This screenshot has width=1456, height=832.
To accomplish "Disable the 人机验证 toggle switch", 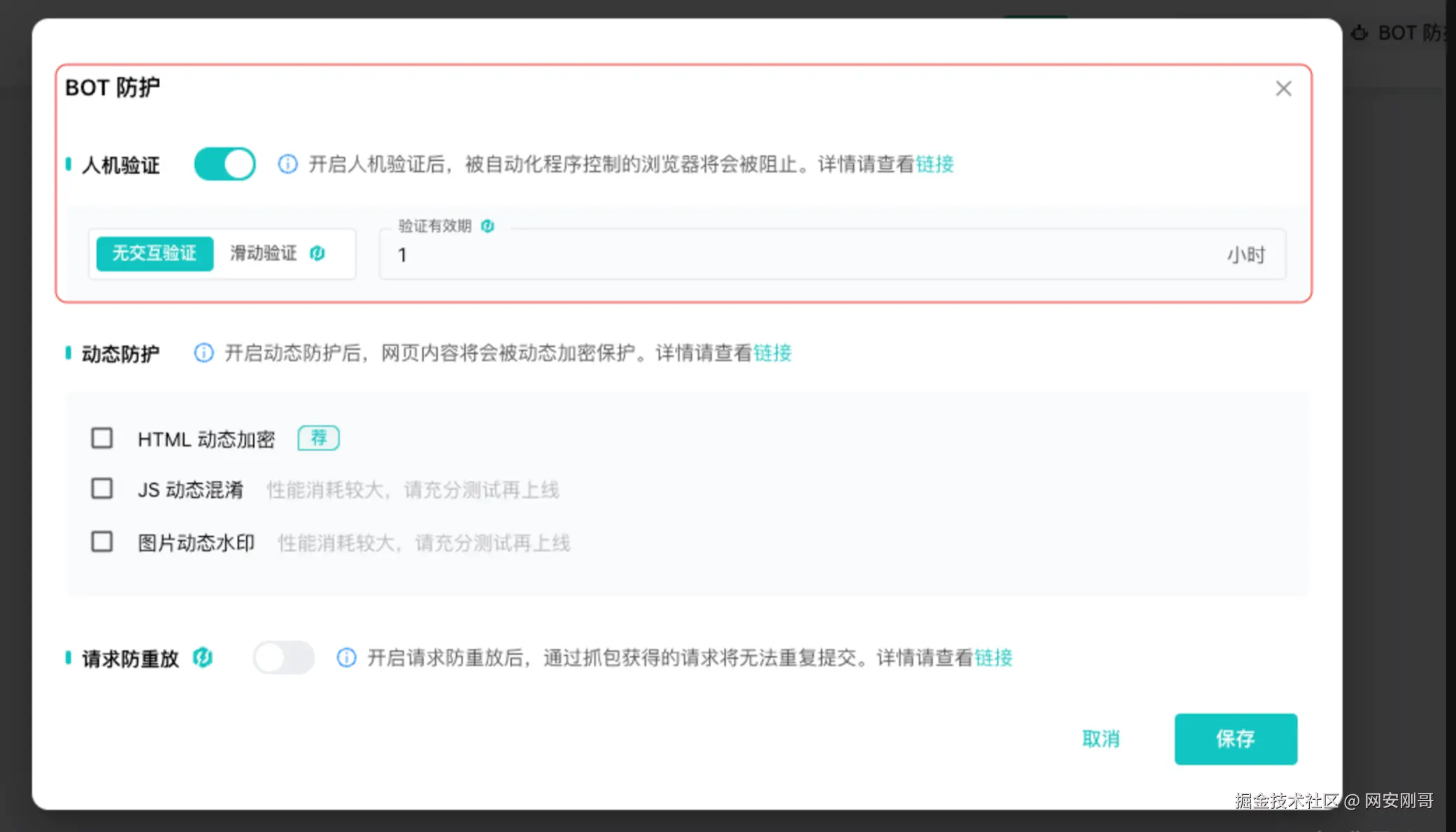I will (225, 164).
